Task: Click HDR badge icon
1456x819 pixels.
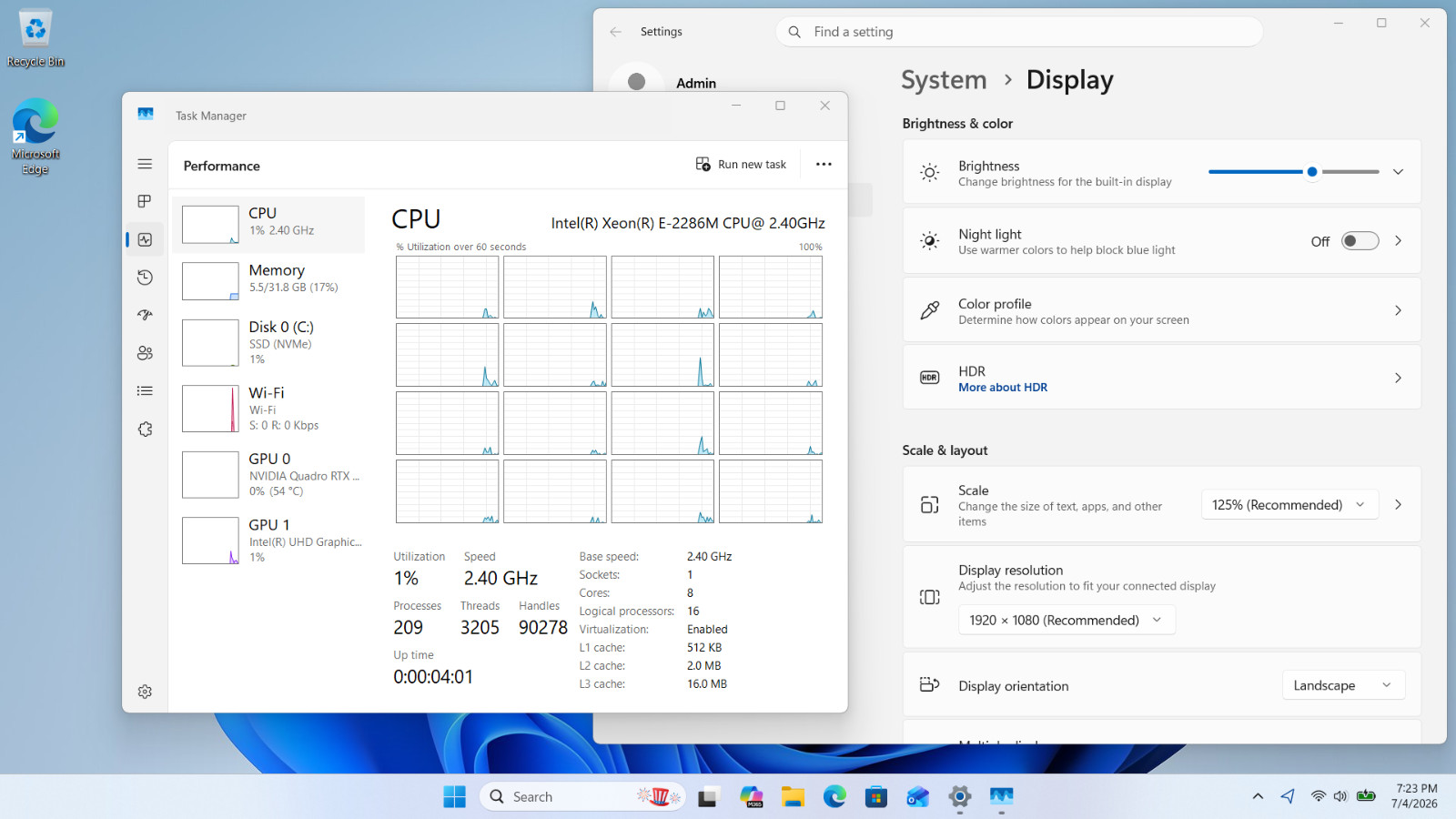Action: coord(929,378)
